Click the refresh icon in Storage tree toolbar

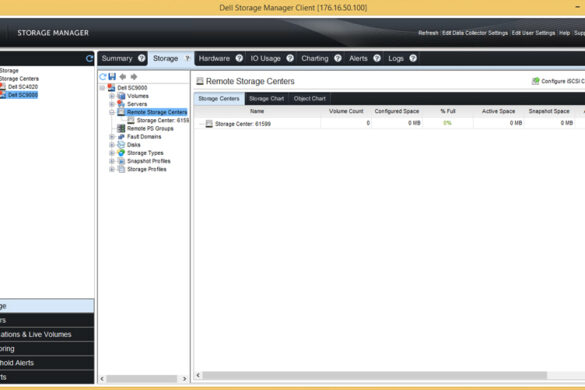pyautogui.click(x=103, y=77)
